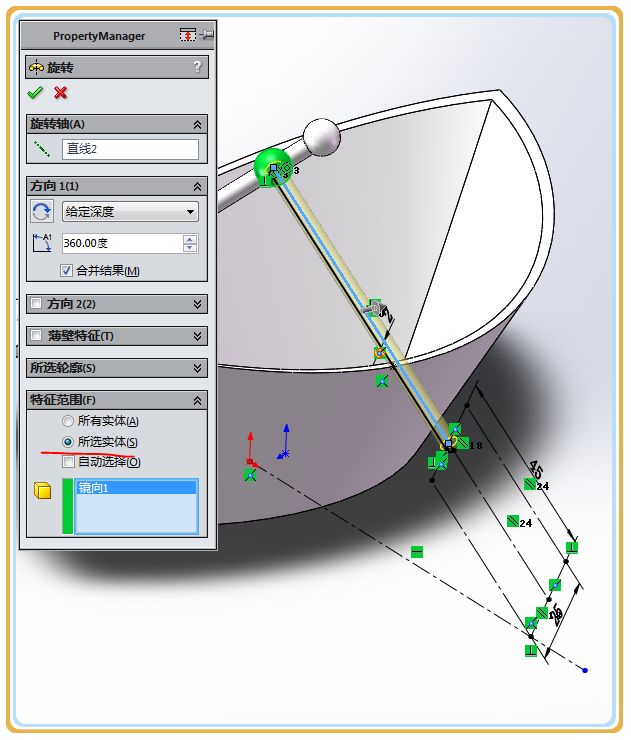The width and height of the screenshot is (631, 740).
Task: Toggle the 自动选择(O) checkbox
Action: (68, 462)
